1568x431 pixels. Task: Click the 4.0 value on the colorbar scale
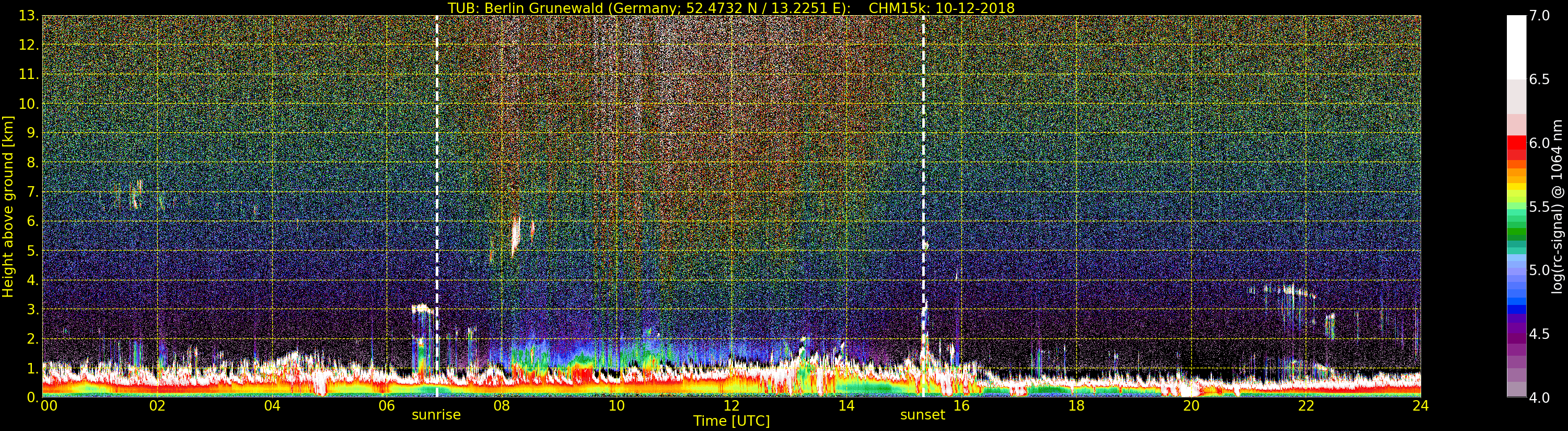click(1539, 398)
